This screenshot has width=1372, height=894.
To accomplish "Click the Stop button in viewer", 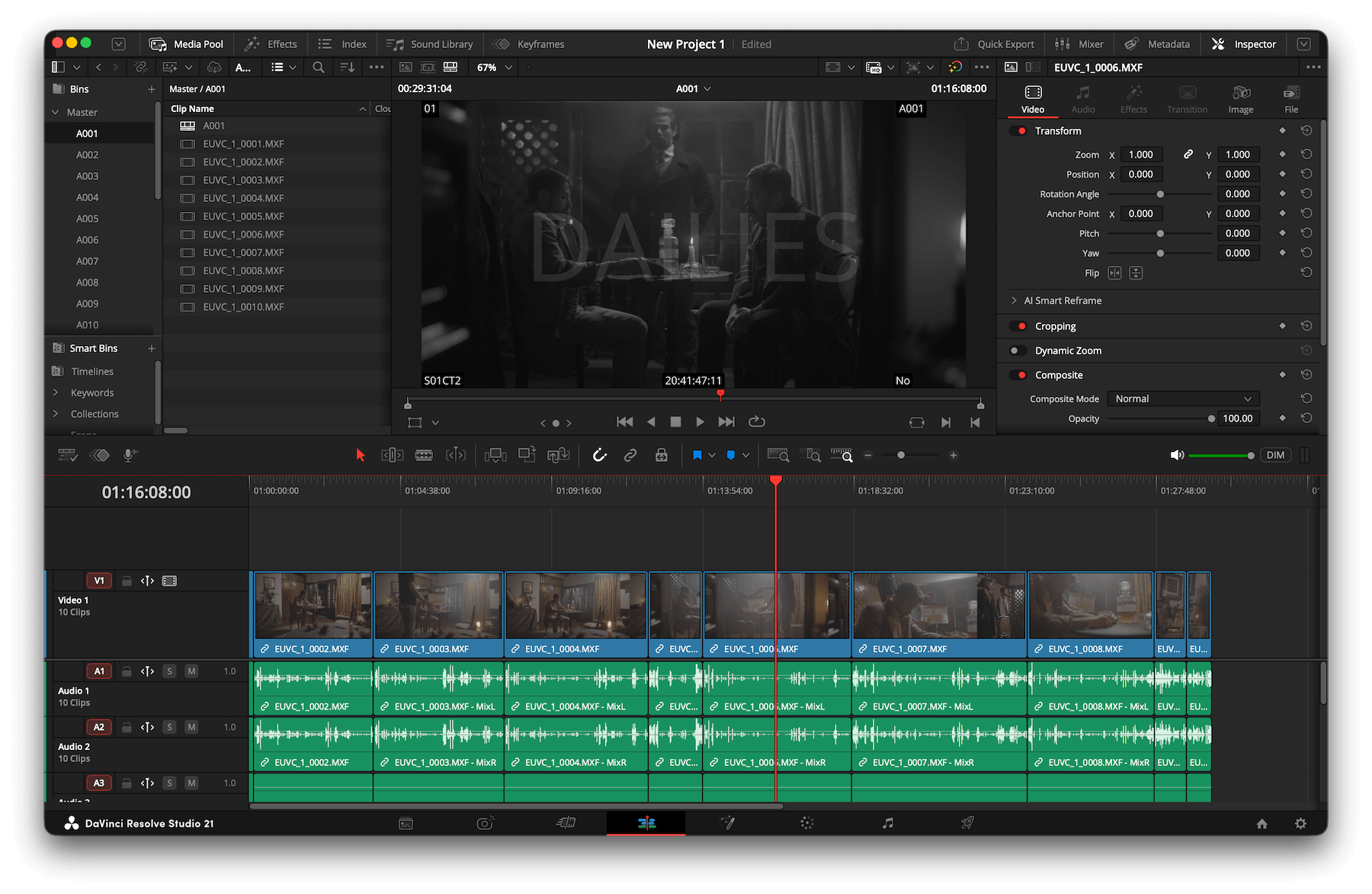I will pyautogui.click(x=675, y=421).
